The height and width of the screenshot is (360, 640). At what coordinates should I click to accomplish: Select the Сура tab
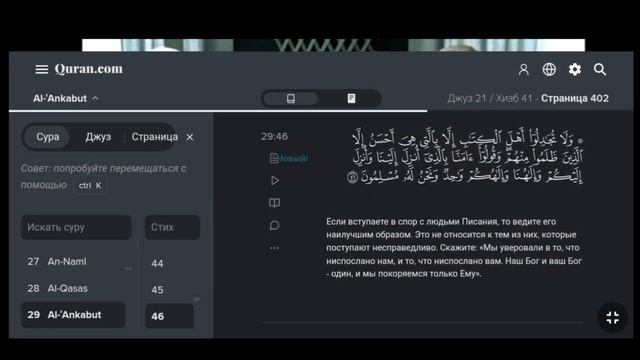coord(47,137)
